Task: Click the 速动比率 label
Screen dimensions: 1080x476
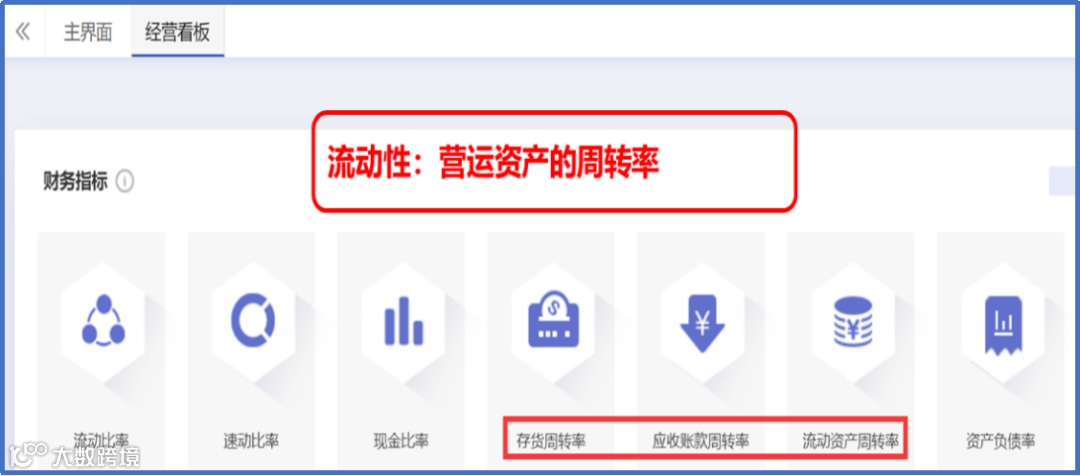Action: tap(251, 441)
